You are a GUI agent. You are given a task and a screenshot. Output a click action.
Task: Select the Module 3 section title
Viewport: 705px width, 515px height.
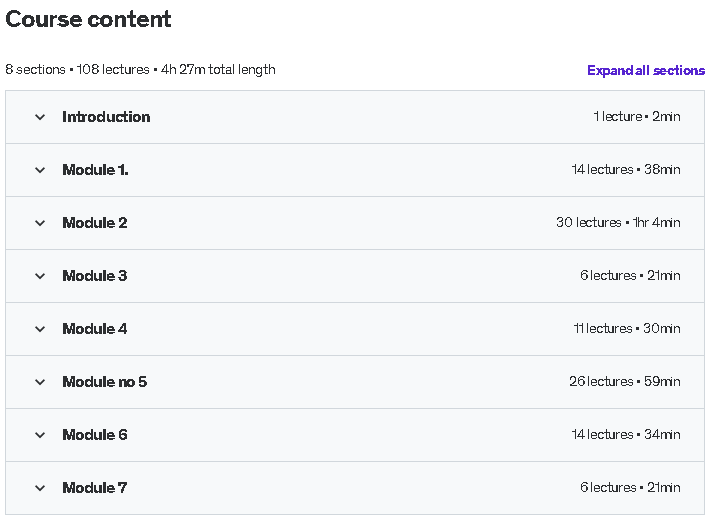(95, 276)
